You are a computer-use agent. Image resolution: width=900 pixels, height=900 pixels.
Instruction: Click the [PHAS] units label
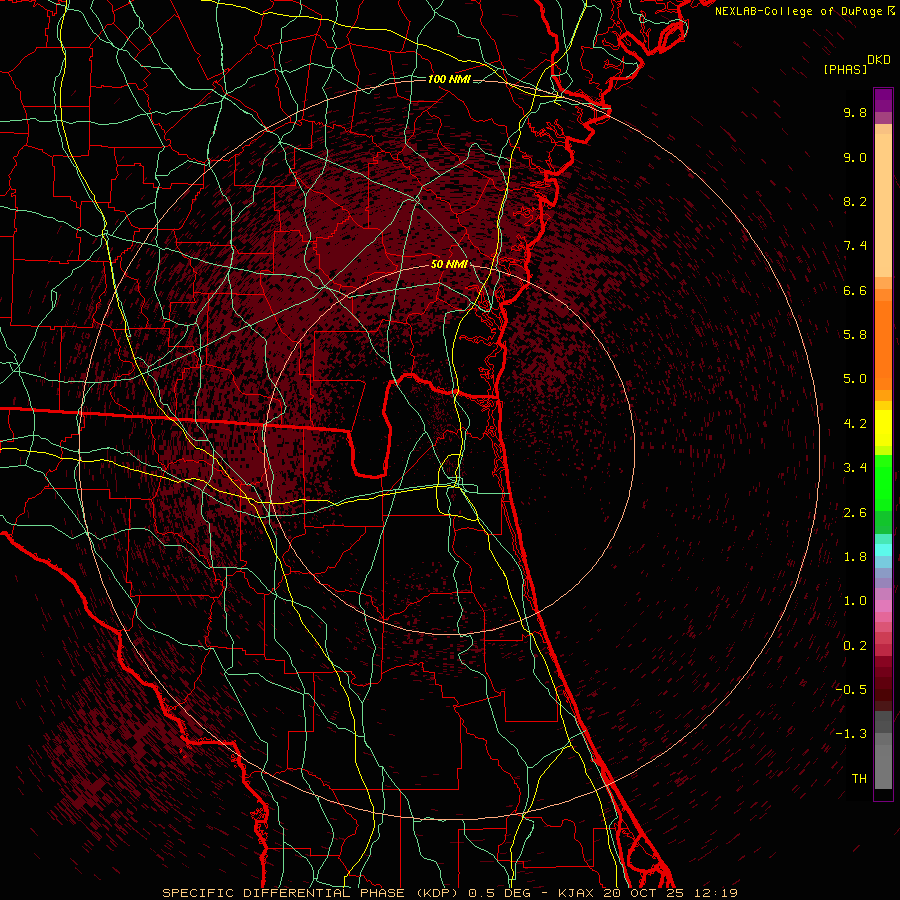(x=845, y=70)
